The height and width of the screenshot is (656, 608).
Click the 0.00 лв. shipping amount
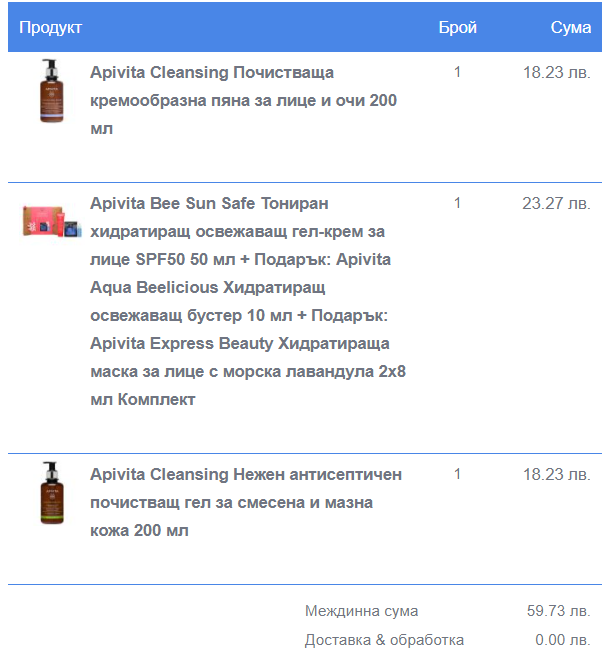click(562, 640)
